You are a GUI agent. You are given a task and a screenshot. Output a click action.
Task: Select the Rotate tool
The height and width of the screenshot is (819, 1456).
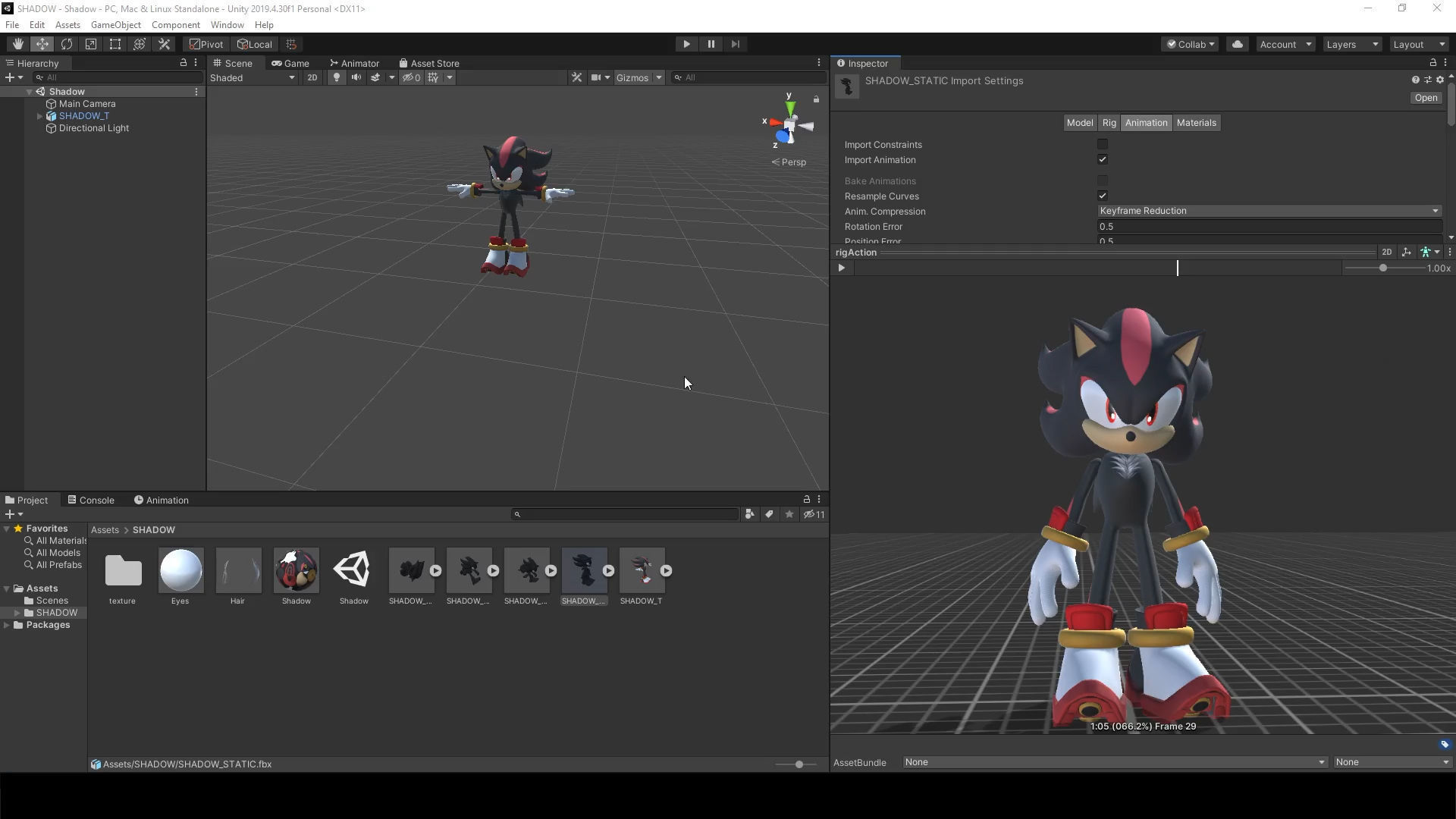(x=67, y=44)
